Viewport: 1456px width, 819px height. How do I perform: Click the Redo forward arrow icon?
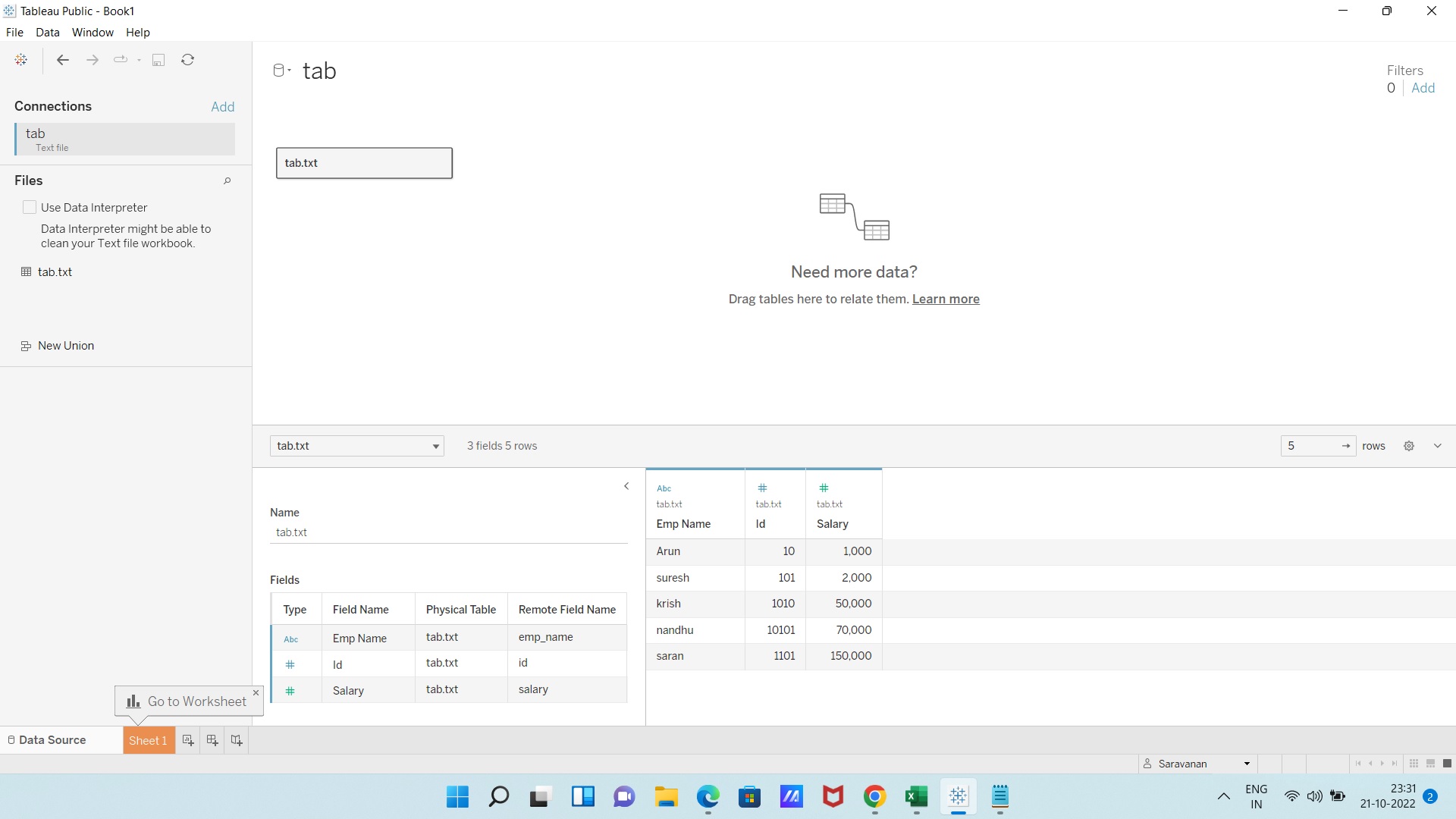pos(92,60)
